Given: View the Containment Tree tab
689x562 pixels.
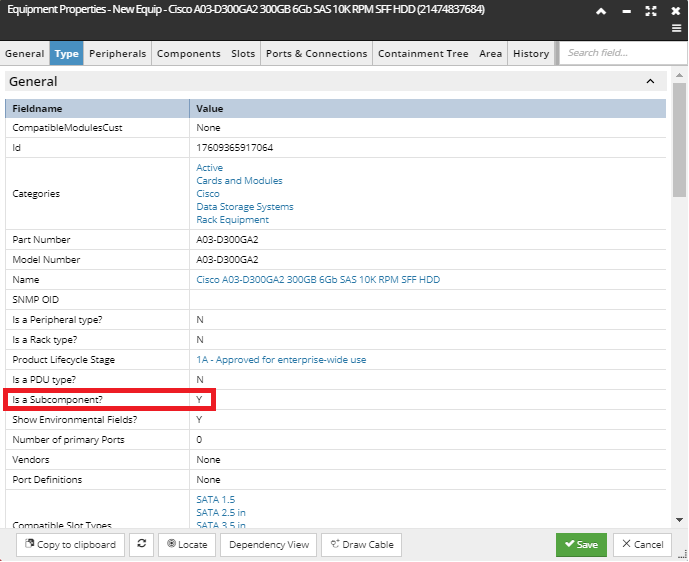Looking at the screenshot, I should pyautogui.click(x=423, y=53).
